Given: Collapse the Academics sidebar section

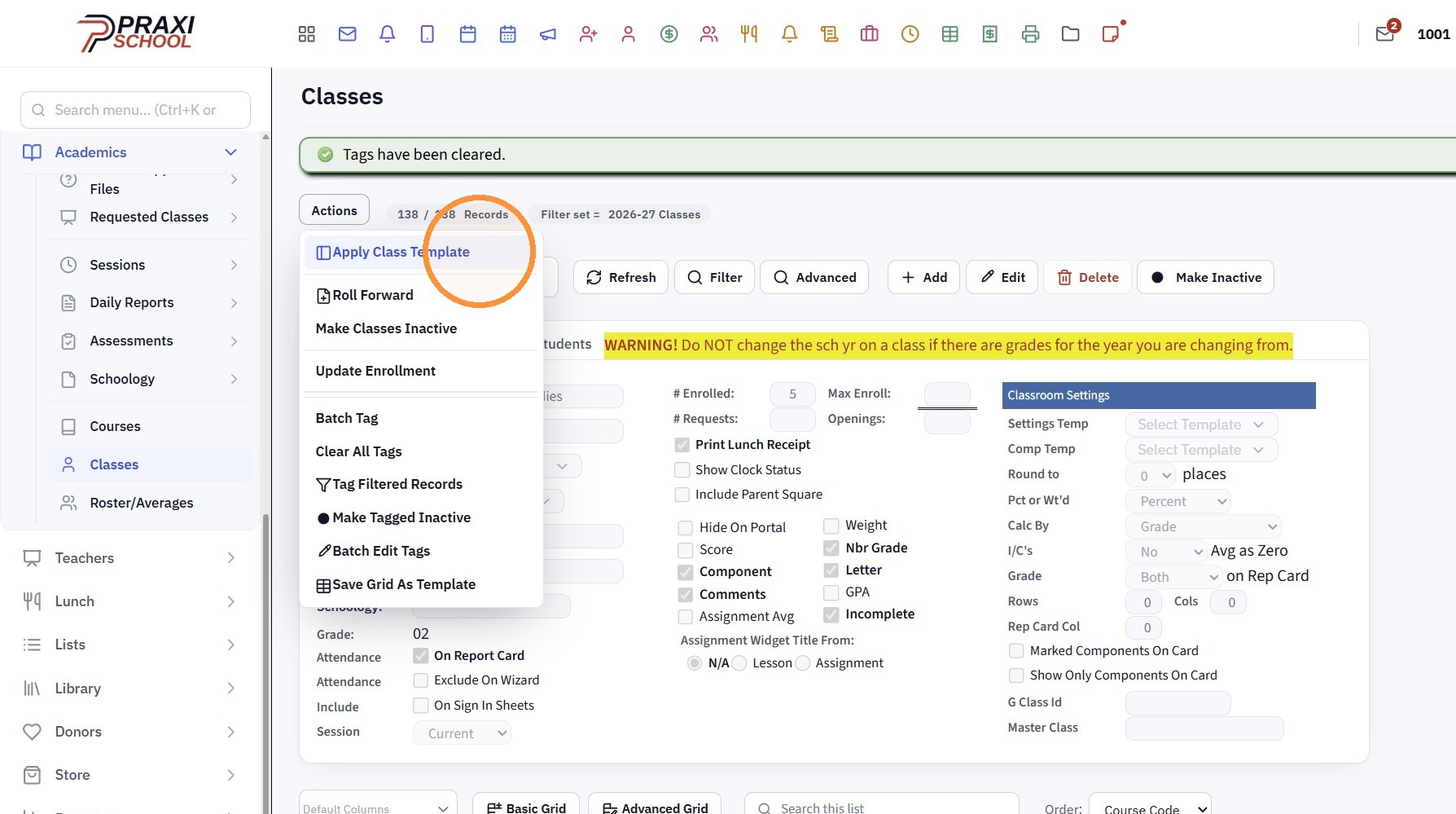Looking at the screenshot, I should tap(130, 152).
